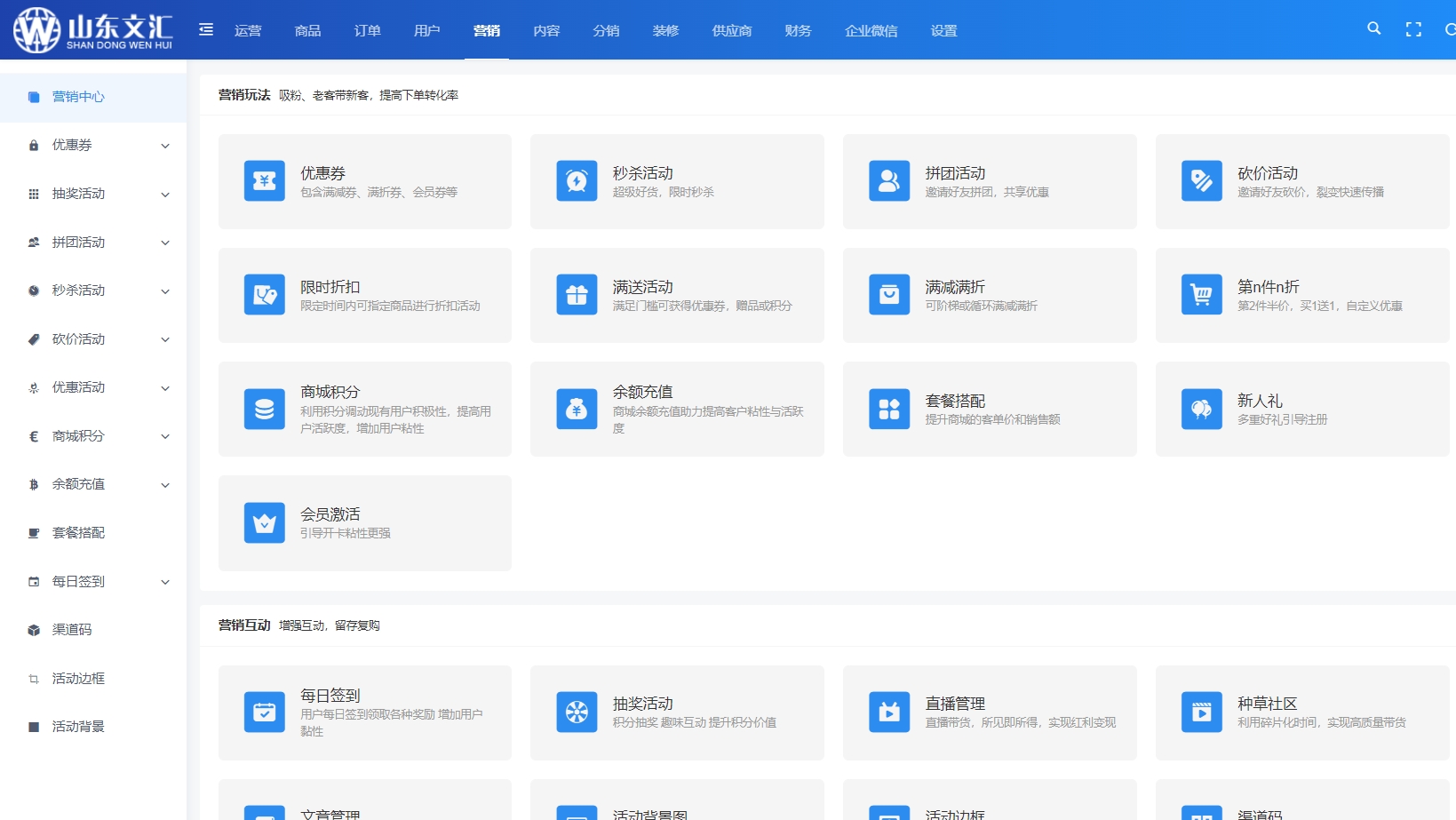This screenshot has height=820, width=1456.
Task: Click the 满送活动 gift box icon
Action: pos(577,295)
